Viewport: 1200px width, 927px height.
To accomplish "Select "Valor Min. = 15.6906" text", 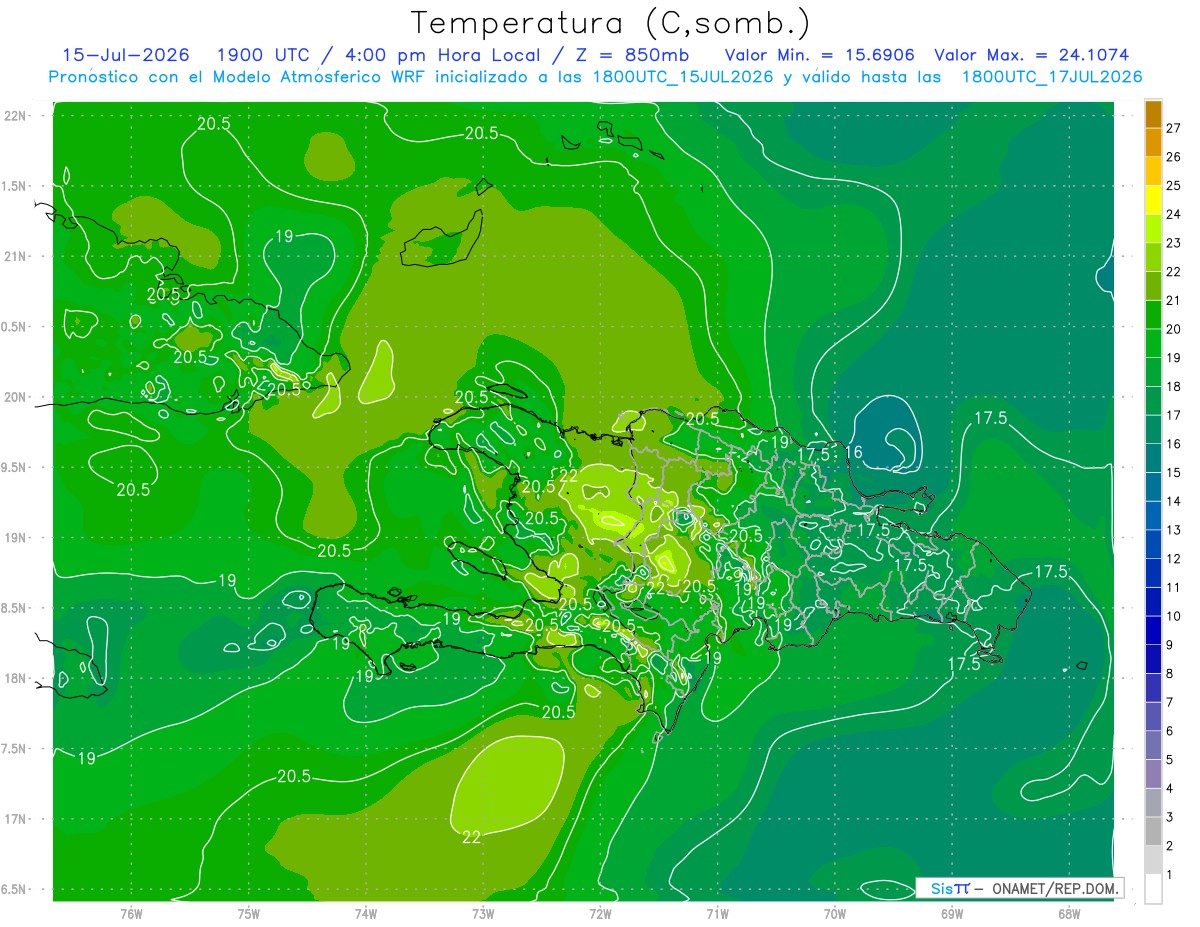I will point(820,55).
